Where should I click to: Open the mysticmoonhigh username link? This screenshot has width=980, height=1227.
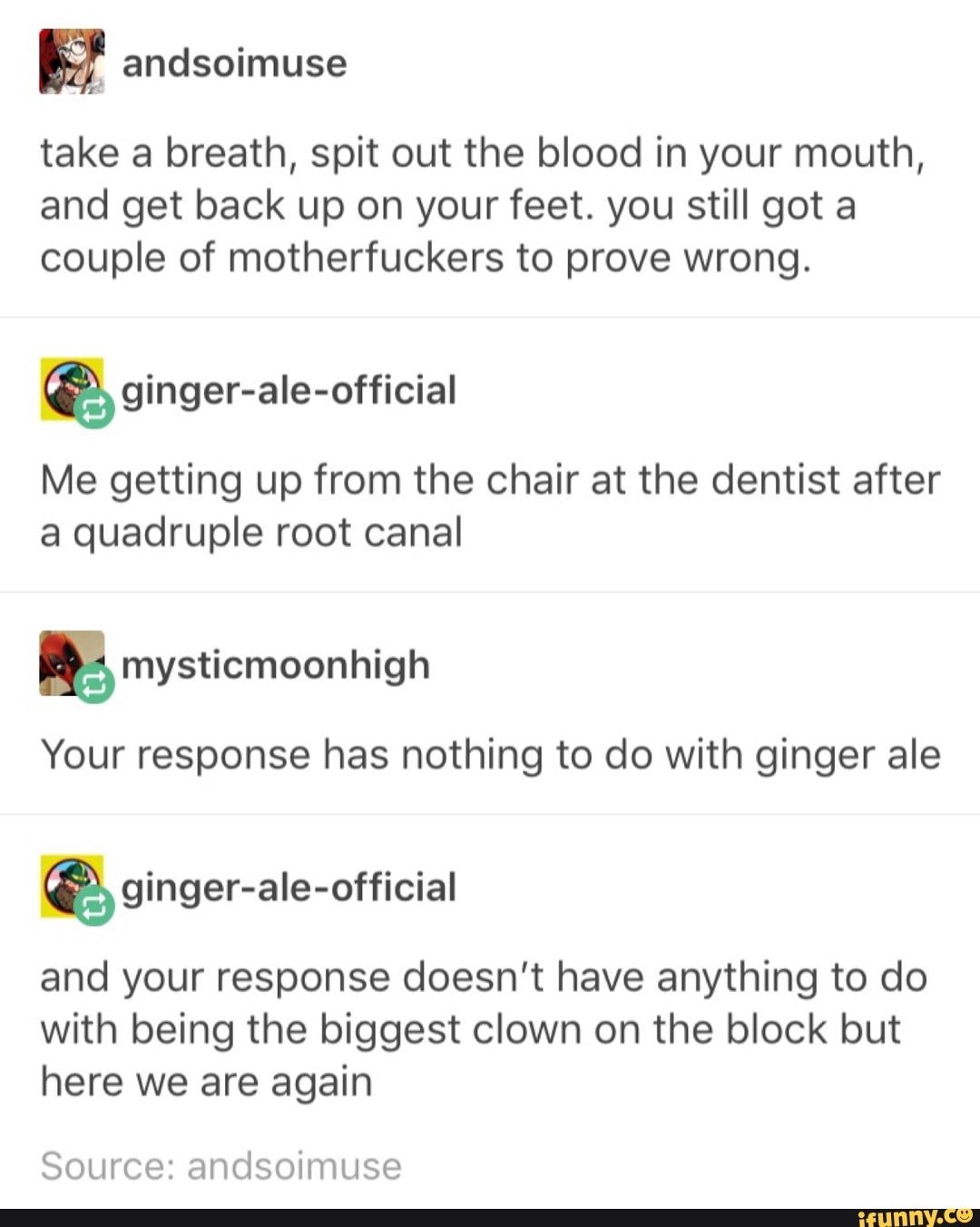pyautogui.click(x=276, y=665)
